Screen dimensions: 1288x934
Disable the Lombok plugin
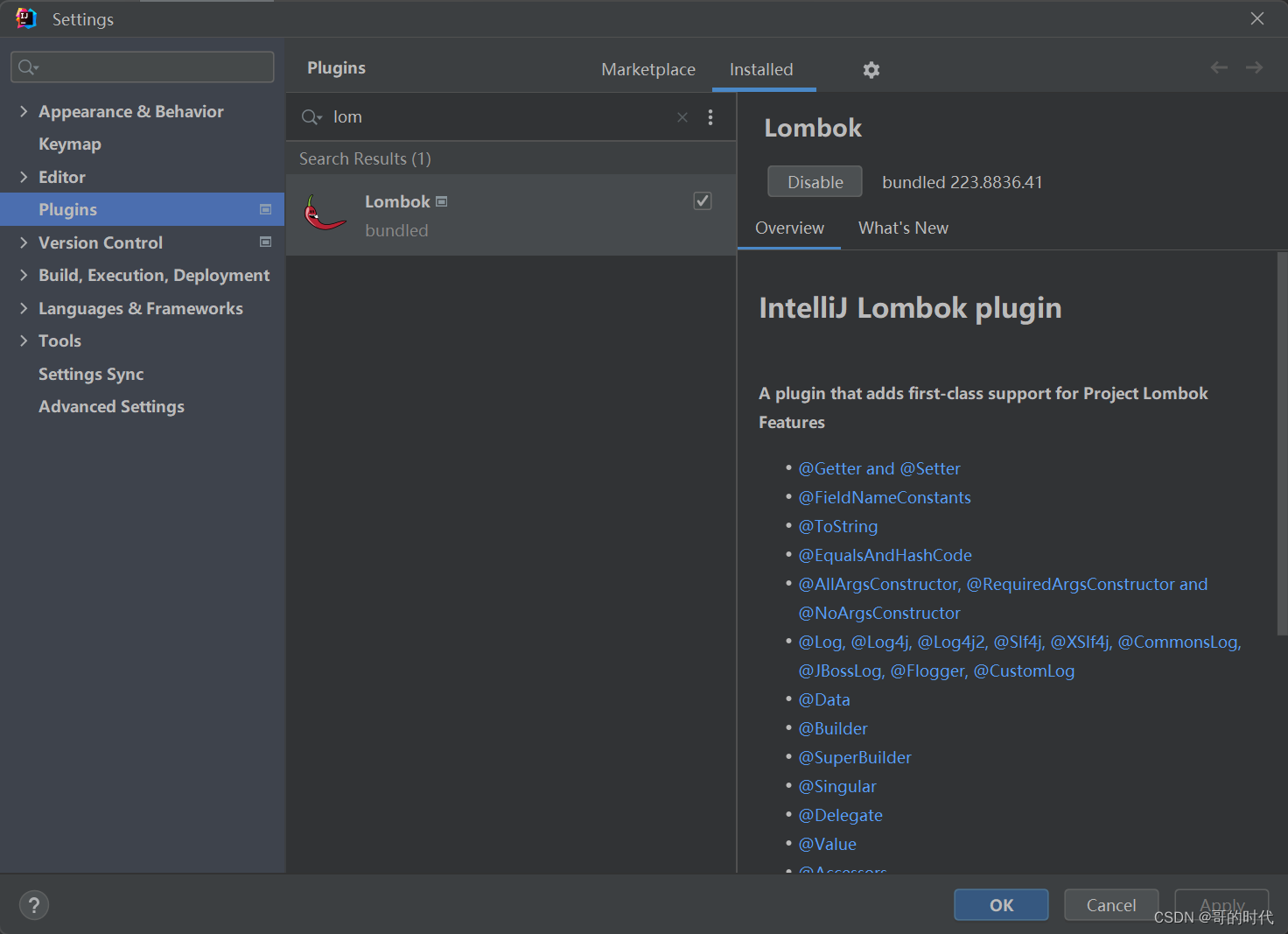815,182
